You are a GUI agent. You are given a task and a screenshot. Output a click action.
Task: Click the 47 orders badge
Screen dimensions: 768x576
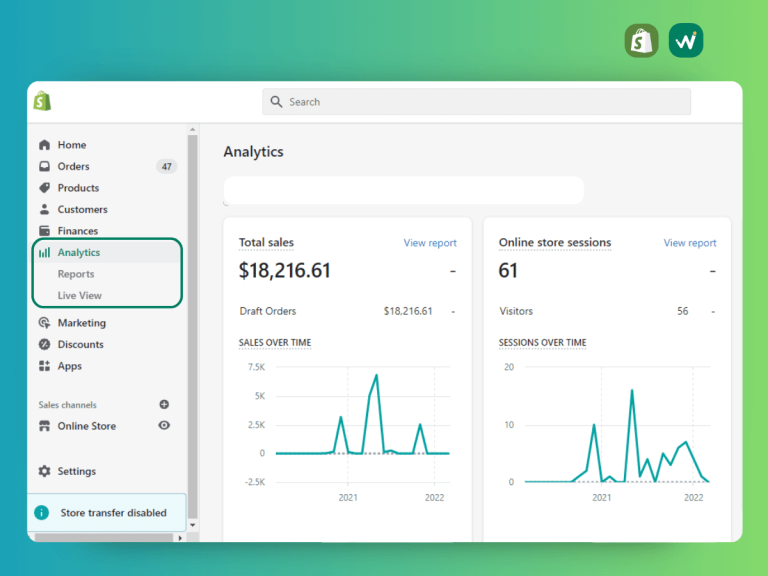167,167
